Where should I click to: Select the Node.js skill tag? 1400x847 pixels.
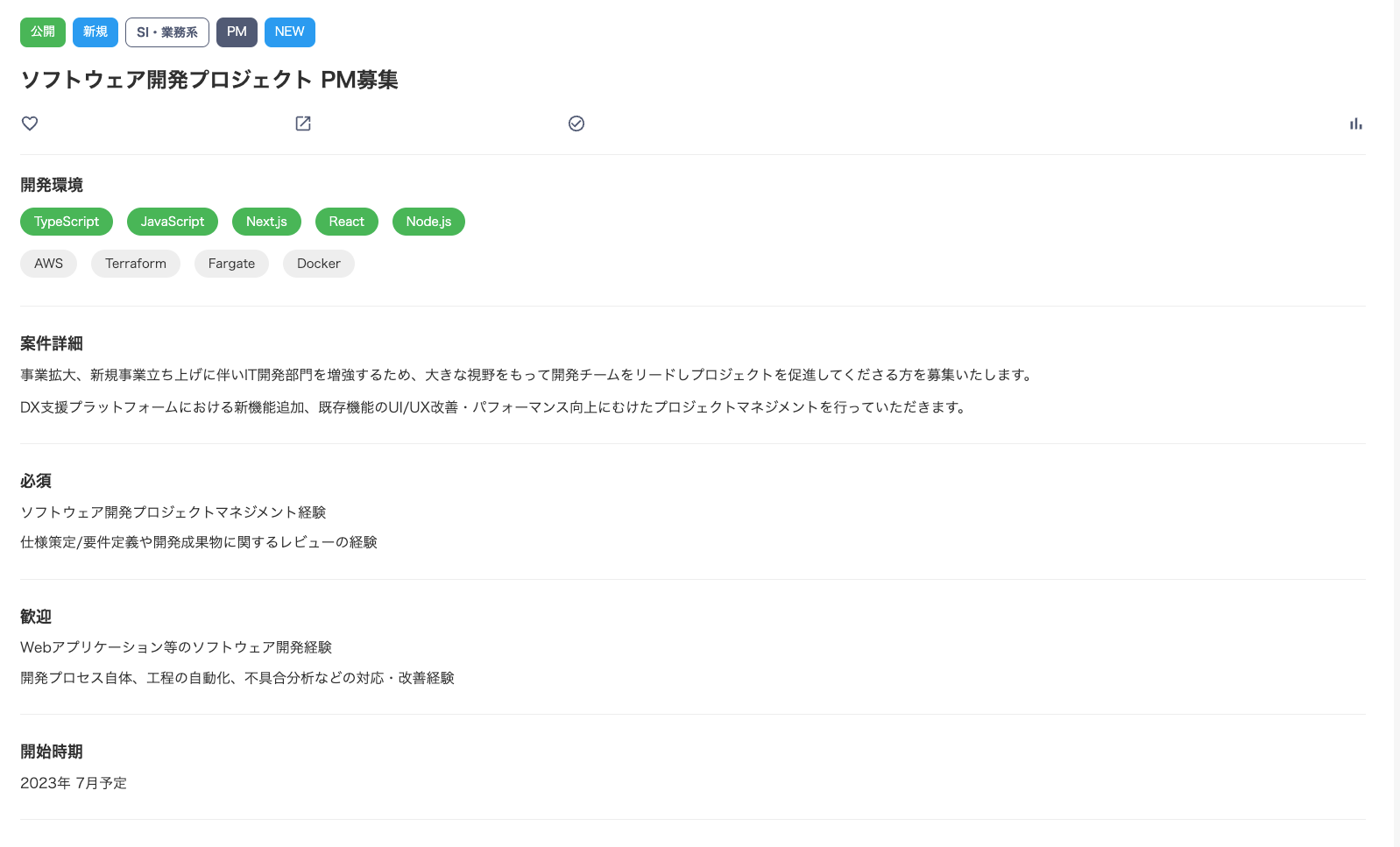[x=428, y=222]
